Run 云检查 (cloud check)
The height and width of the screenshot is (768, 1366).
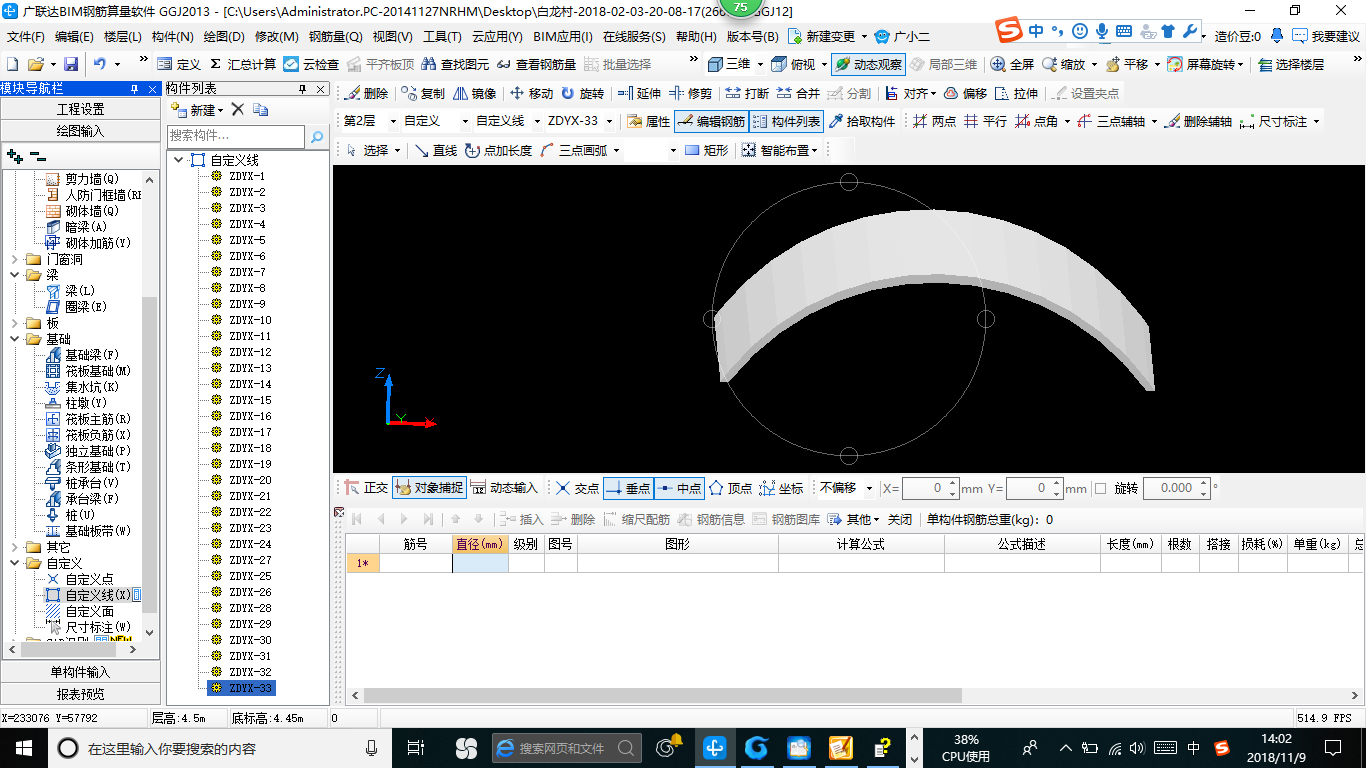pyautogui.click(x=311, y=64)
